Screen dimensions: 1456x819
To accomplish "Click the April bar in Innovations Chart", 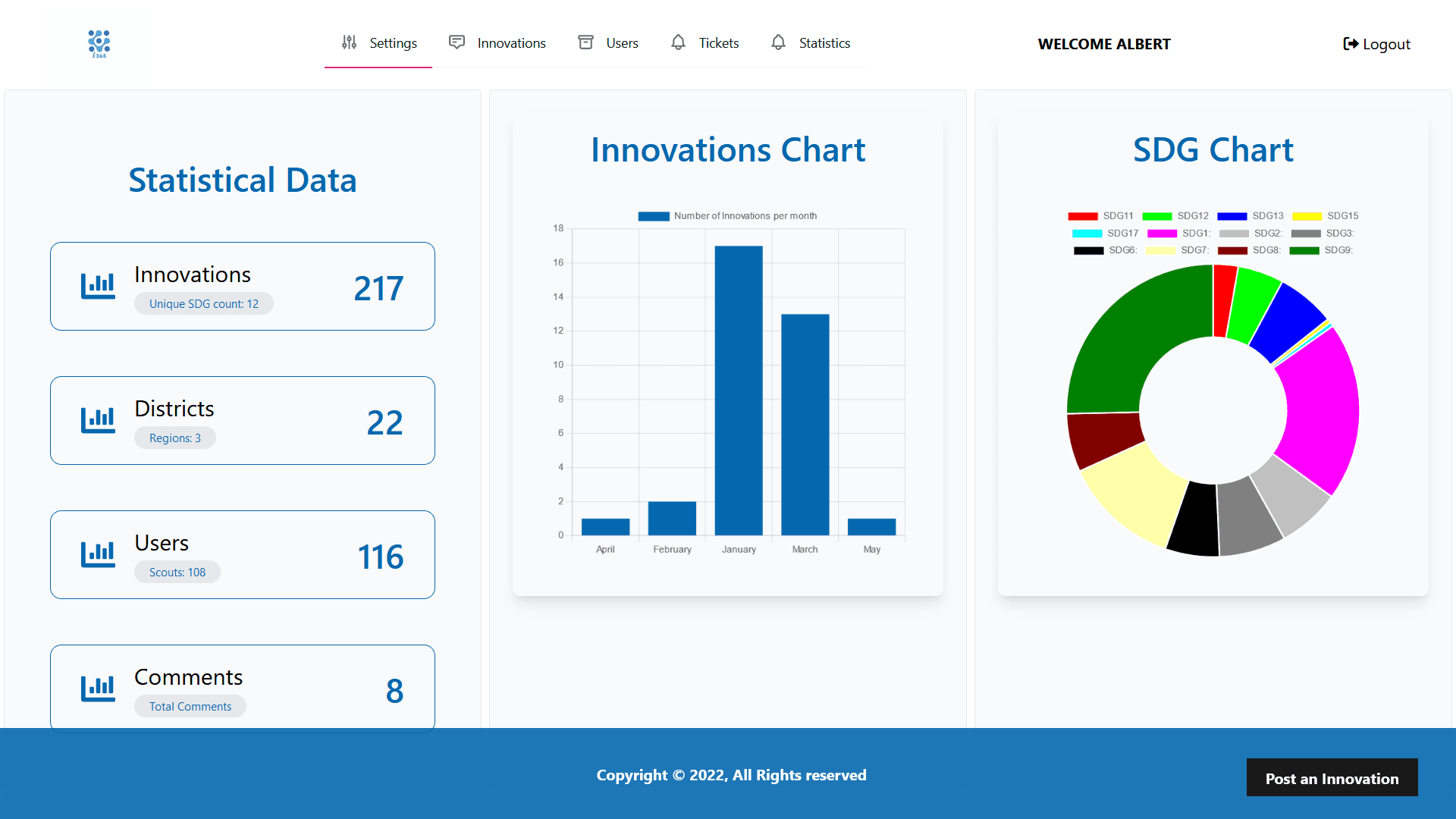I will tap(605, 527).
